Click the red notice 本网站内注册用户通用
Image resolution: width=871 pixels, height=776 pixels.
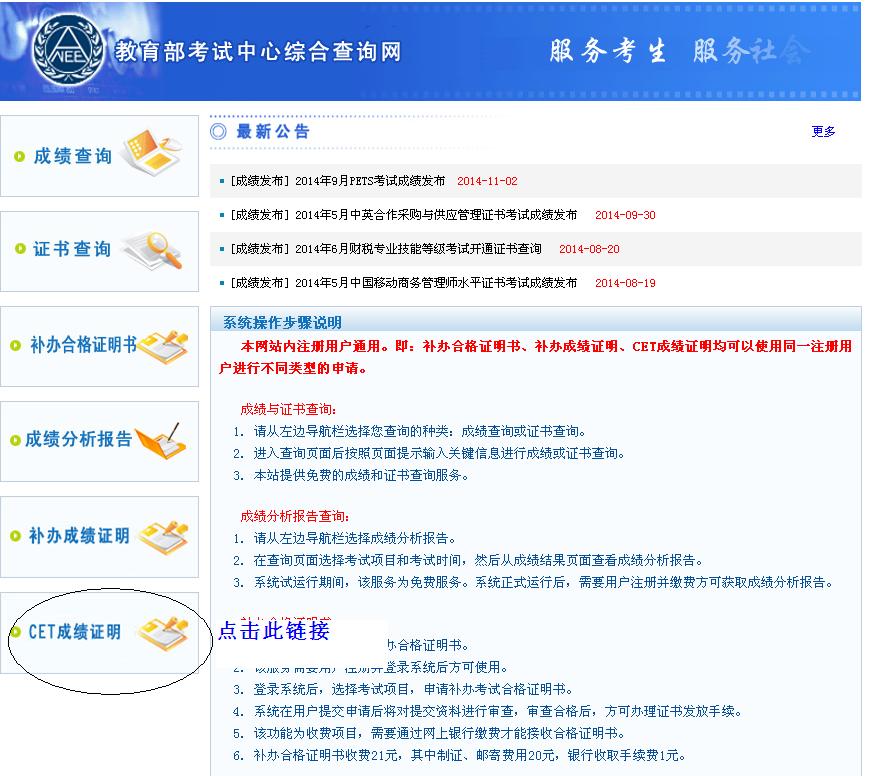(535, 357)
